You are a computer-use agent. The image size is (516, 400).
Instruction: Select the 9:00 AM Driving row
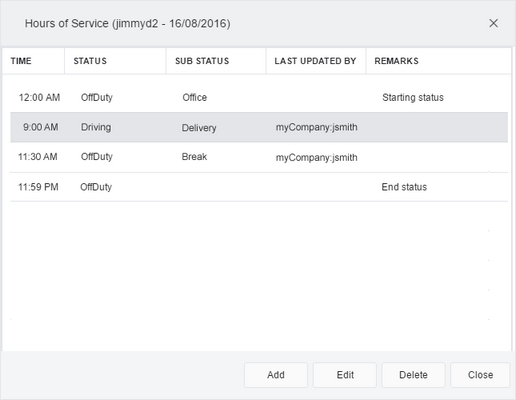(x=259, y=127)
